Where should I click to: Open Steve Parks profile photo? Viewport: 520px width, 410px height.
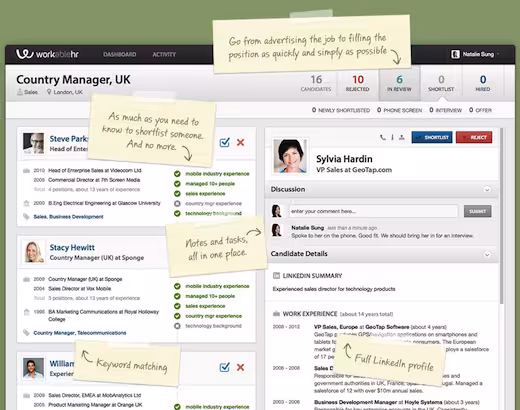[x=33, y=143]
